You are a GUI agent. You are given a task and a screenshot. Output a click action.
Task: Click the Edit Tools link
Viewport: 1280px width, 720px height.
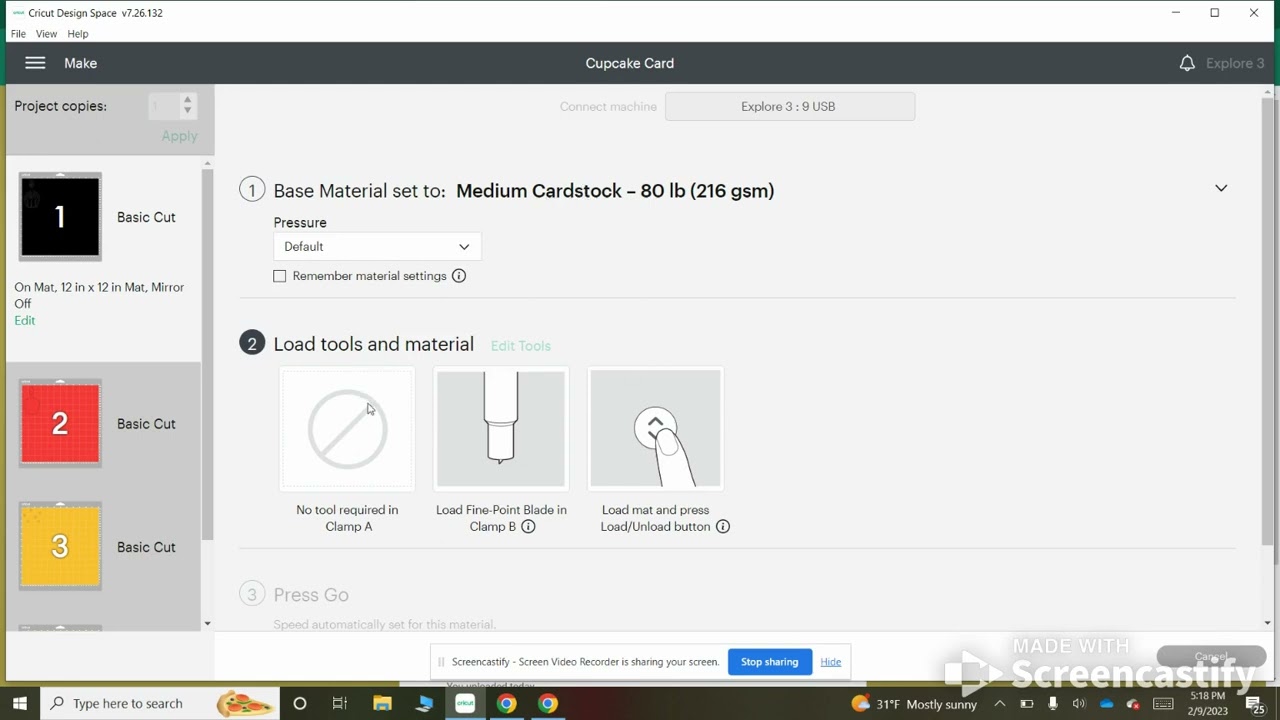(x=521, y=346)
